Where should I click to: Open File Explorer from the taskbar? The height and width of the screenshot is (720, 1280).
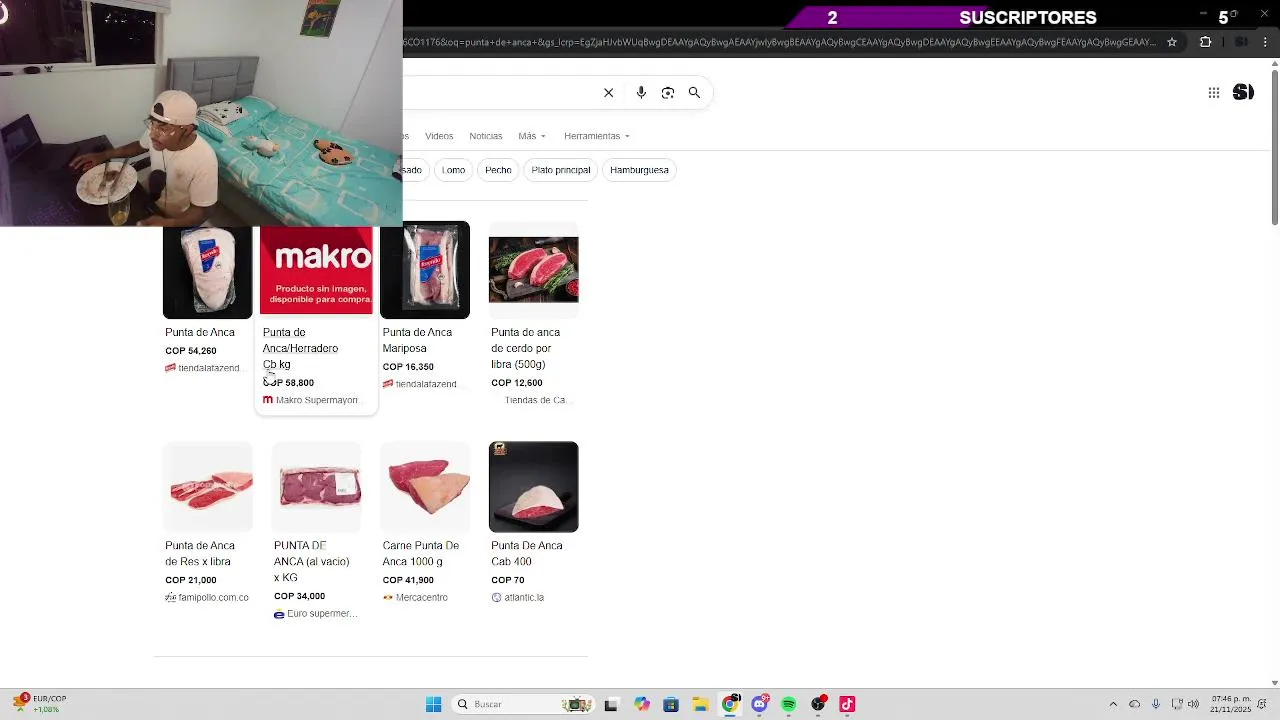click(x=700, y=704)
